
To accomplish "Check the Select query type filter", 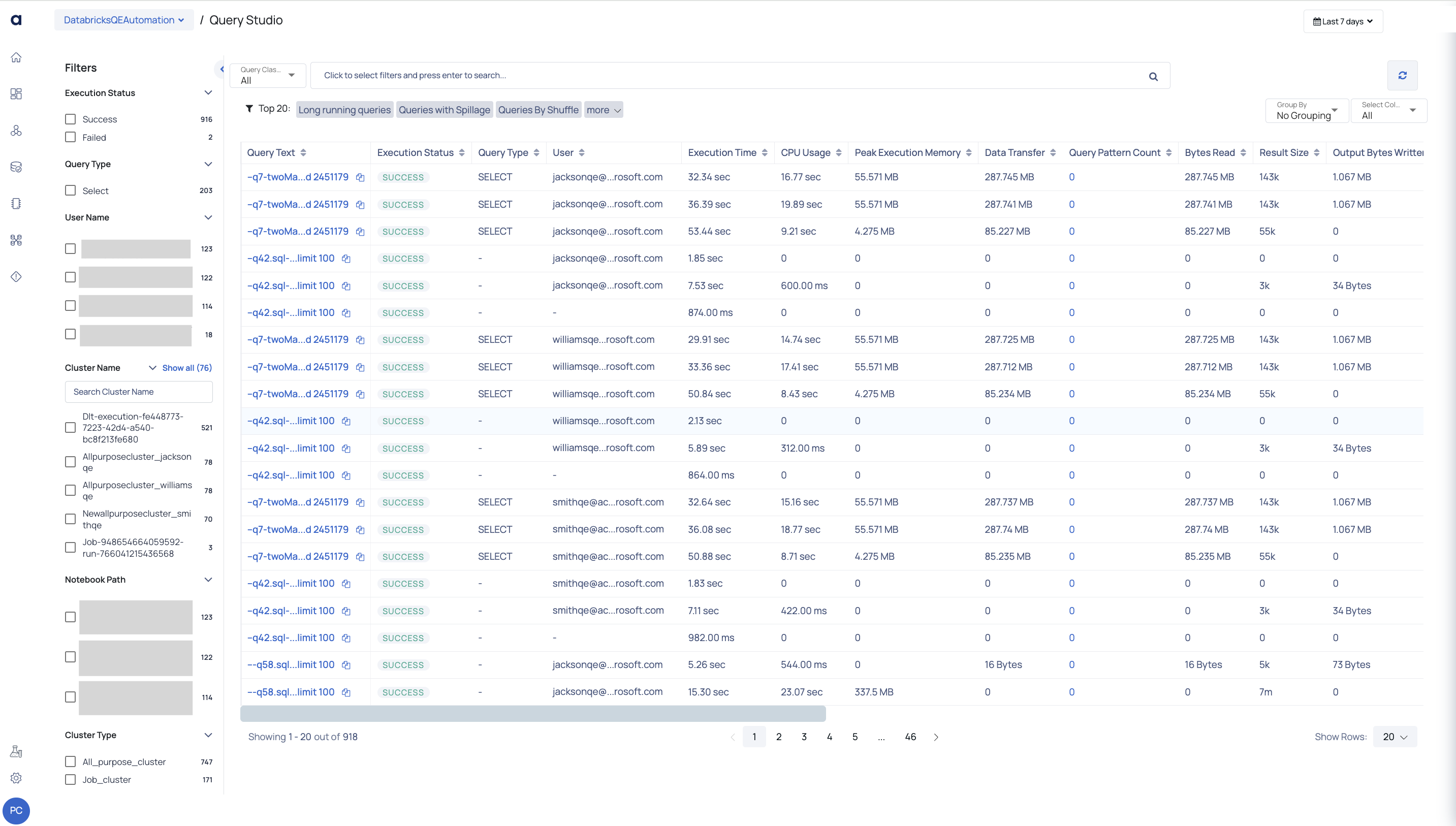I will pos(70,190).
